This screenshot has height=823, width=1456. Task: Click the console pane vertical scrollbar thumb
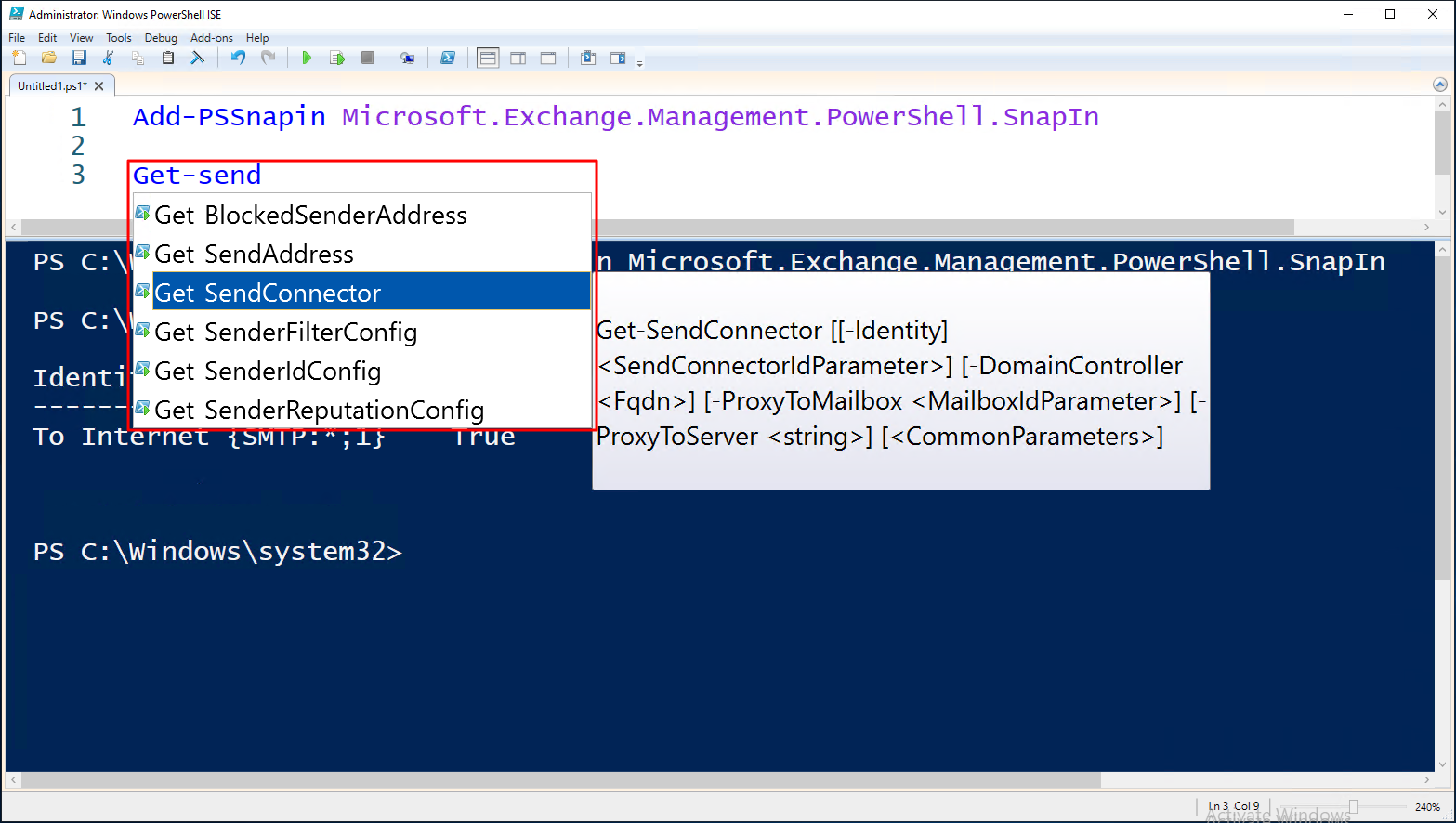(x=1442, y=418)
